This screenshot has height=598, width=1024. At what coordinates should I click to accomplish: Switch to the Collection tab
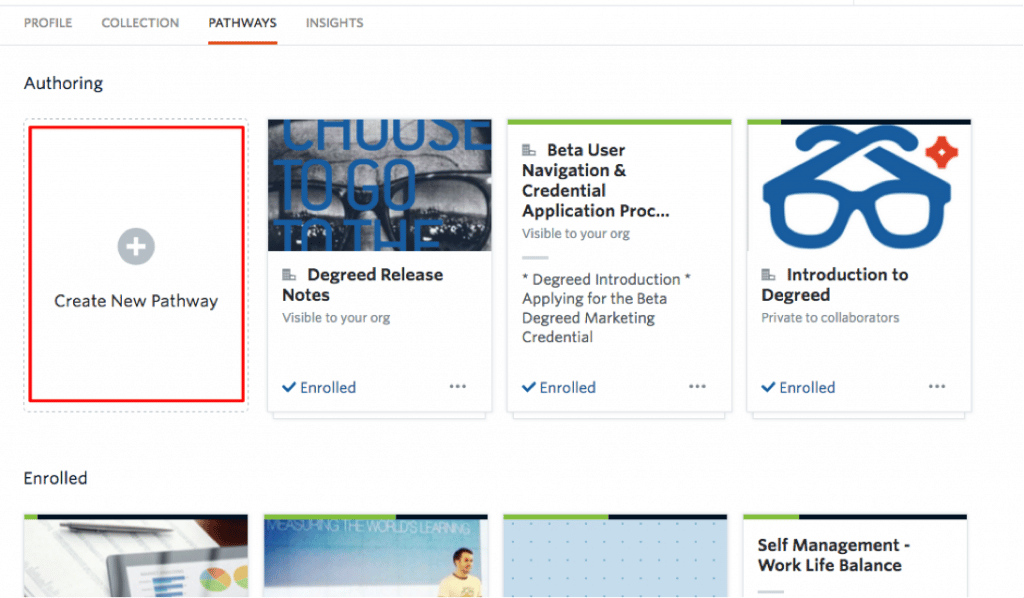(140, 23)
